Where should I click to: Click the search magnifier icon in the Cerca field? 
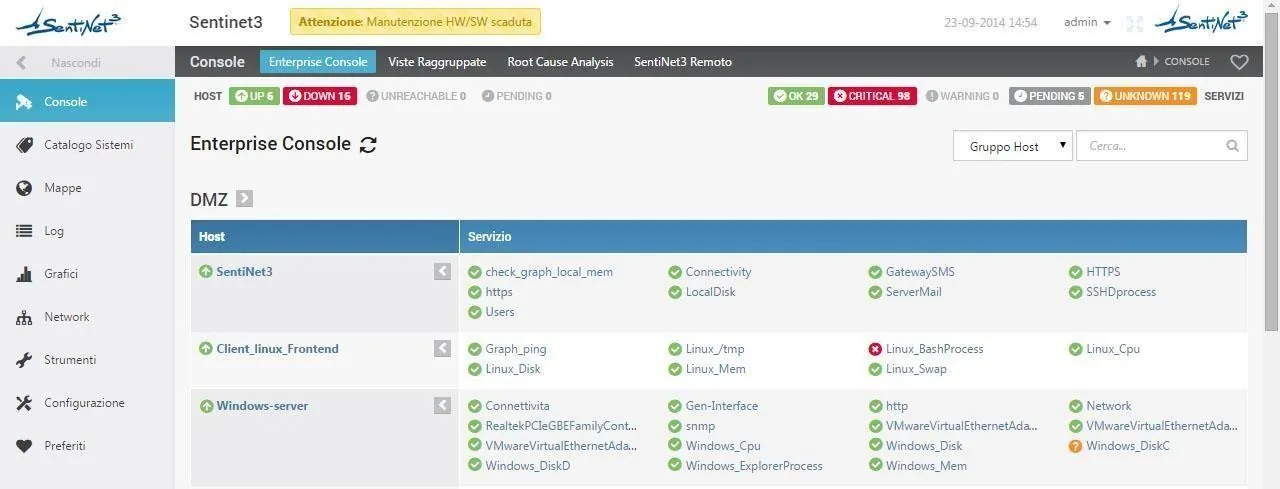tap(1232, 146)
